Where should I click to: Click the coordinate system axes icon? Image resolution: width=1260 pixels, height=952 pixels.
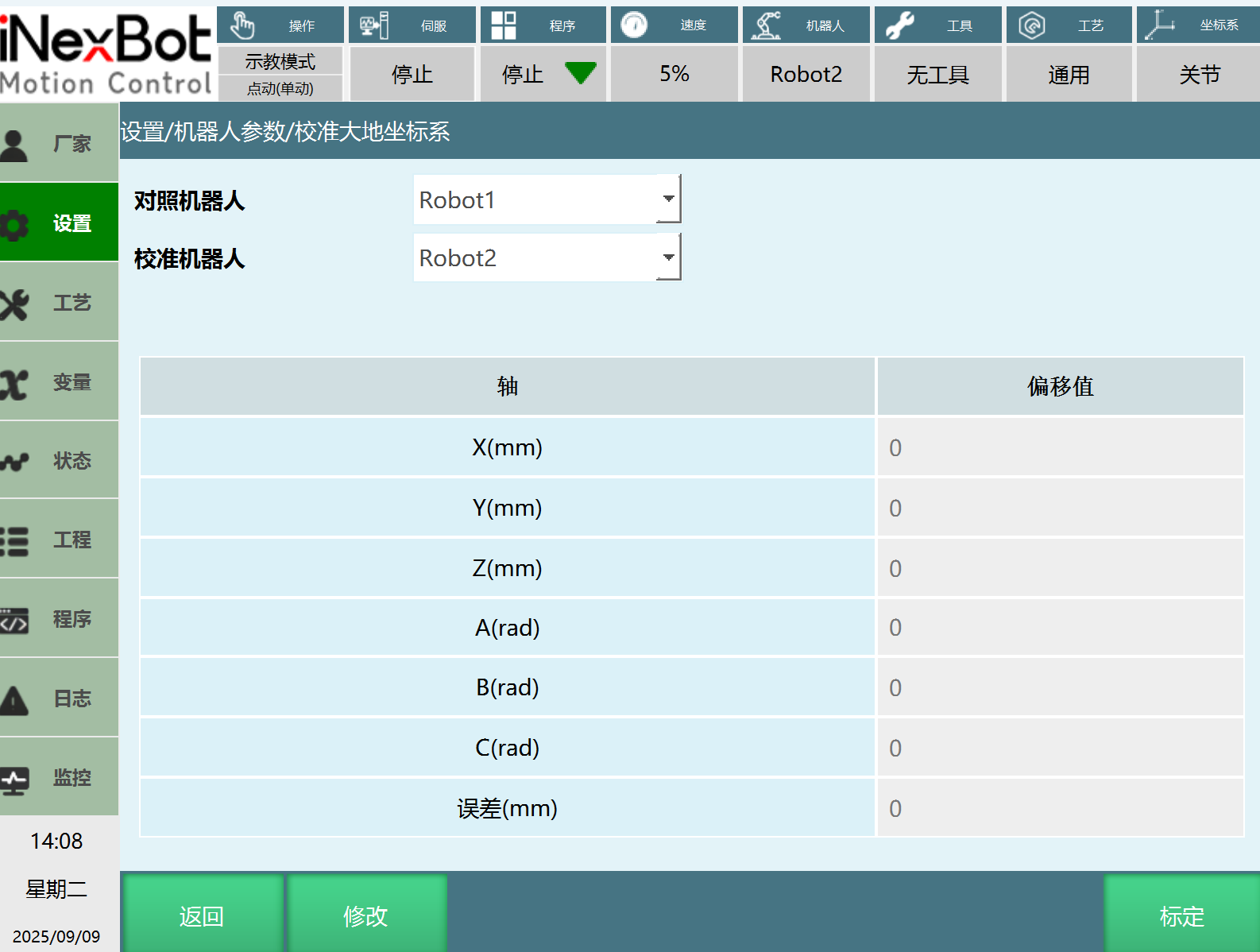1160,25
